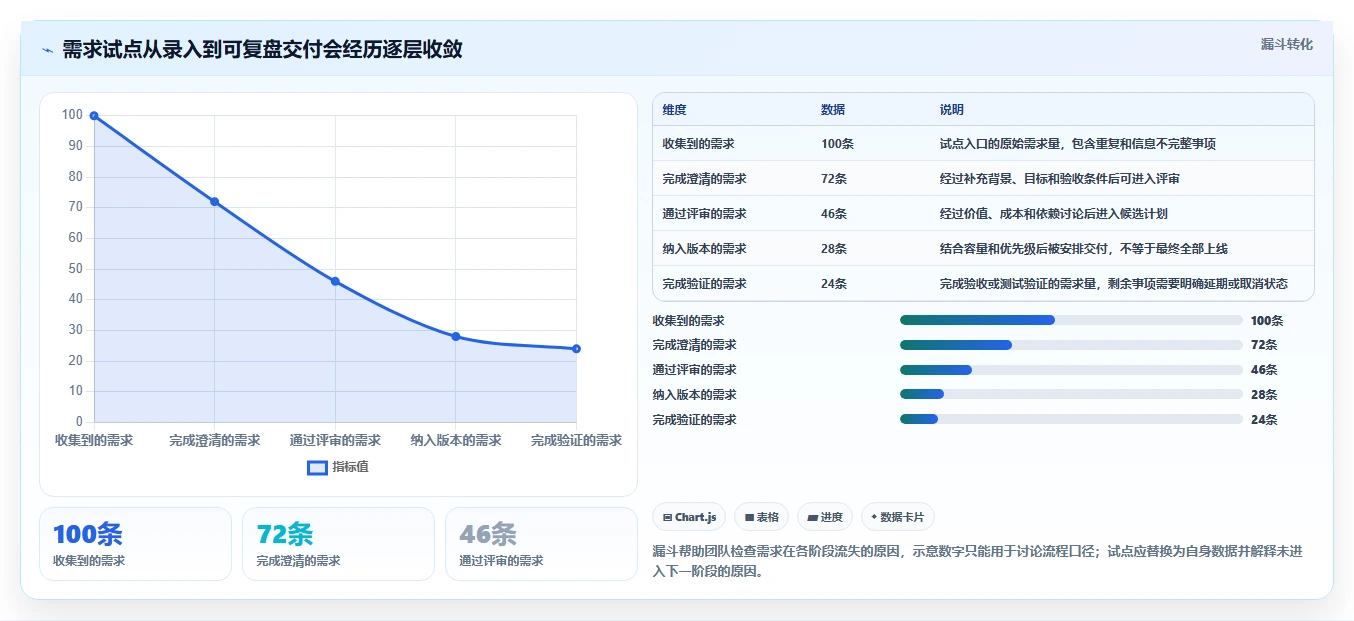Click table cell 完成澄清的需求
Image resolution: width=1354 pixels, height=621 pixels.
pyautogui.click(x=704, y=179)
